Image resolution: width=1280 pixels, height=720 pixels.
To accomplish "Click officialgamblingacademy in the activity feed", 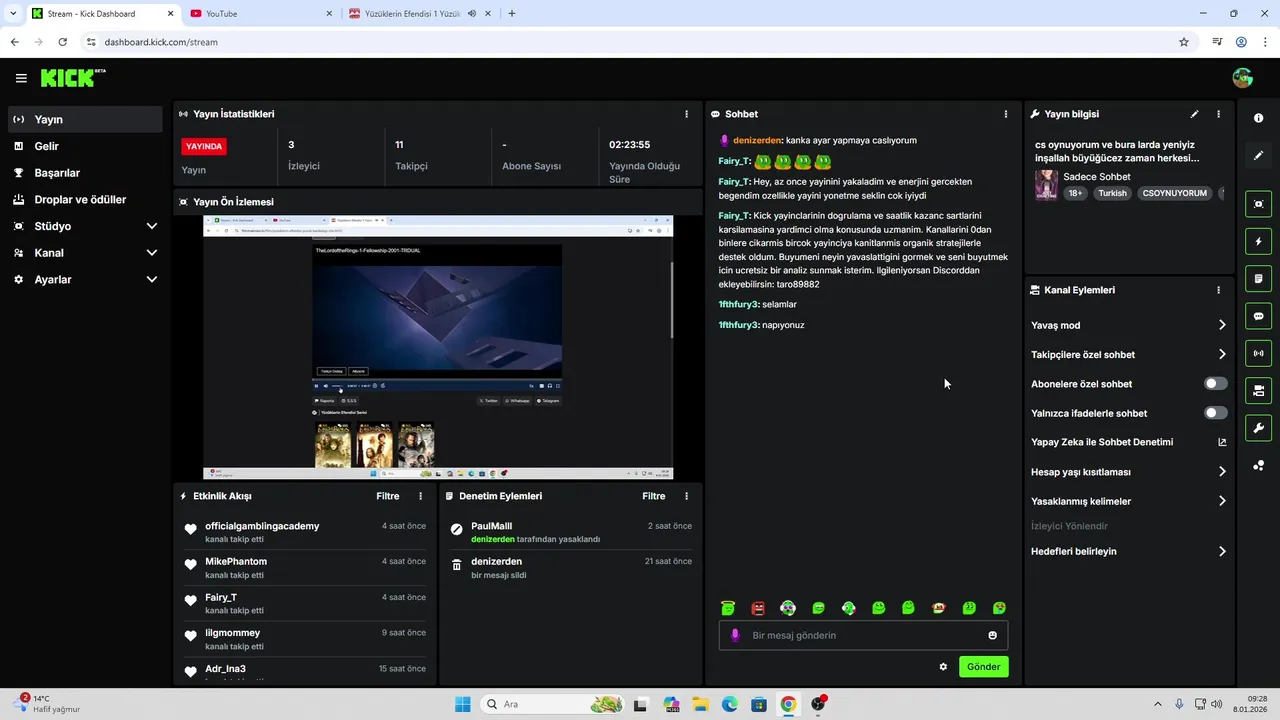I will pos(262,526).
